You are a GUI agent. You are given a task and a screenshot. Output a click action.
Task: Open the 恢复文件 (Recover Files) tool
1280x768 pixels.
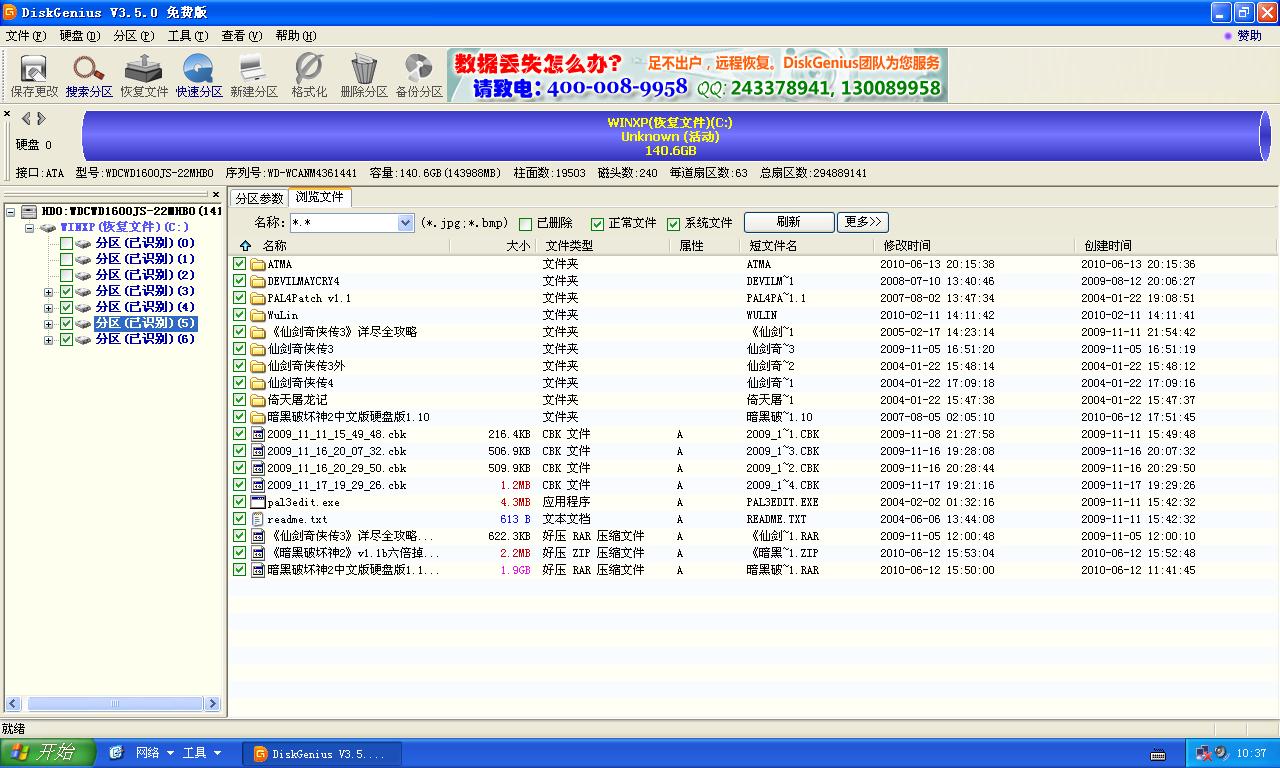[143, 74]
